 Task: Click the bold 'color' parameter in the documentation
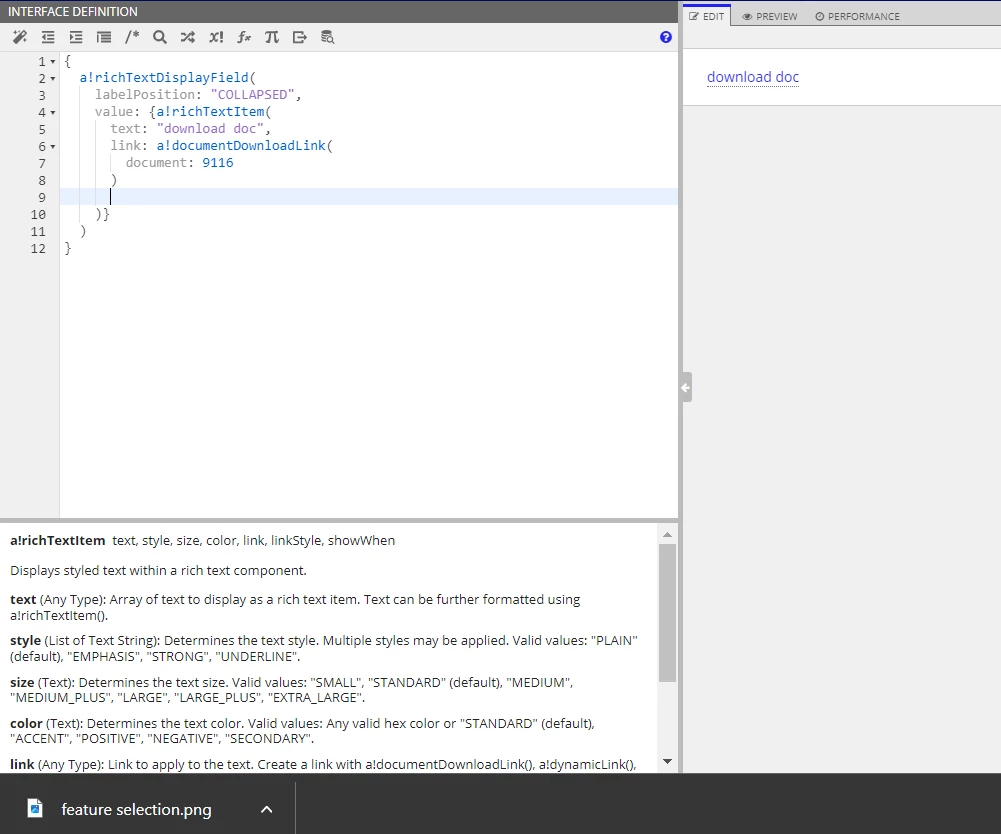click(26, 724)
